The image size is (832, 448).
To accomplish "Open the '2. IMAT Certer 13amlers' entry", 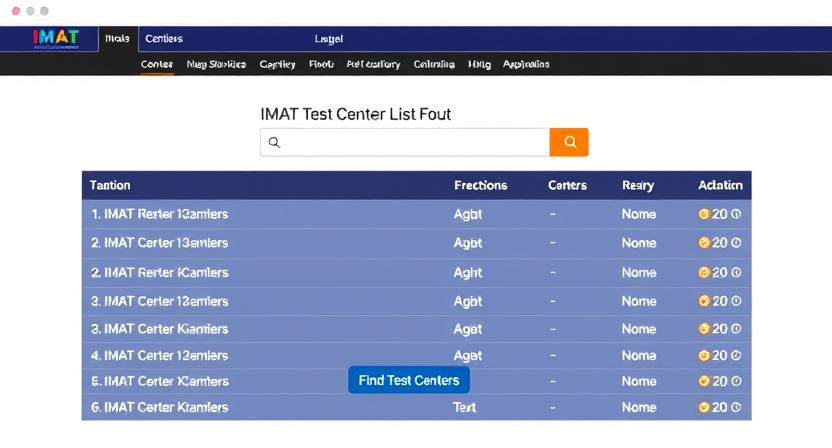I will pos(160,243).
